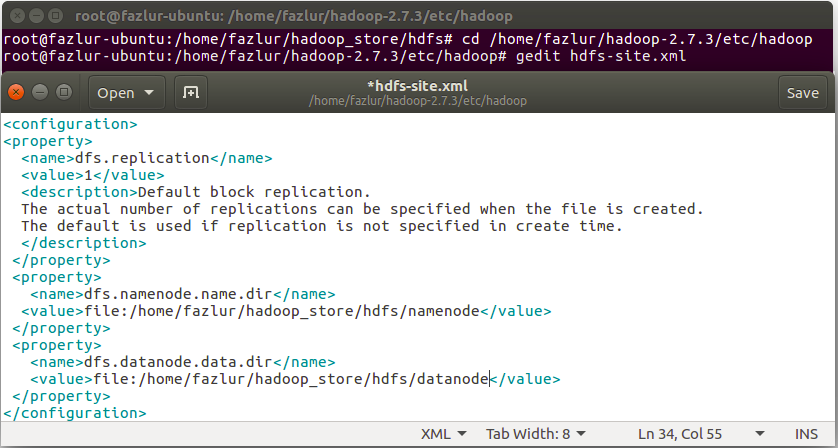Open the Tab Width: 8 dropdown

pyautogui.click(x=536, y=434)
